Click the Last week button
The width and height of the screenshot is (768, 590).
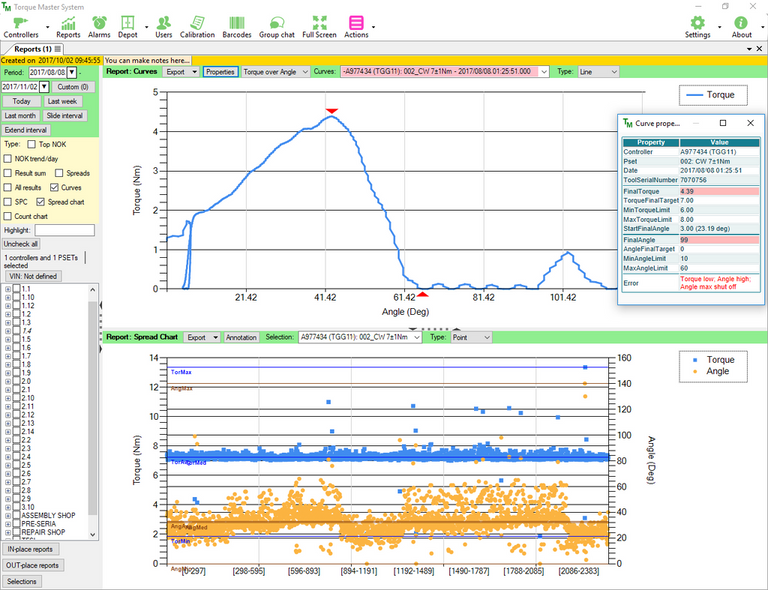(62, 101)
